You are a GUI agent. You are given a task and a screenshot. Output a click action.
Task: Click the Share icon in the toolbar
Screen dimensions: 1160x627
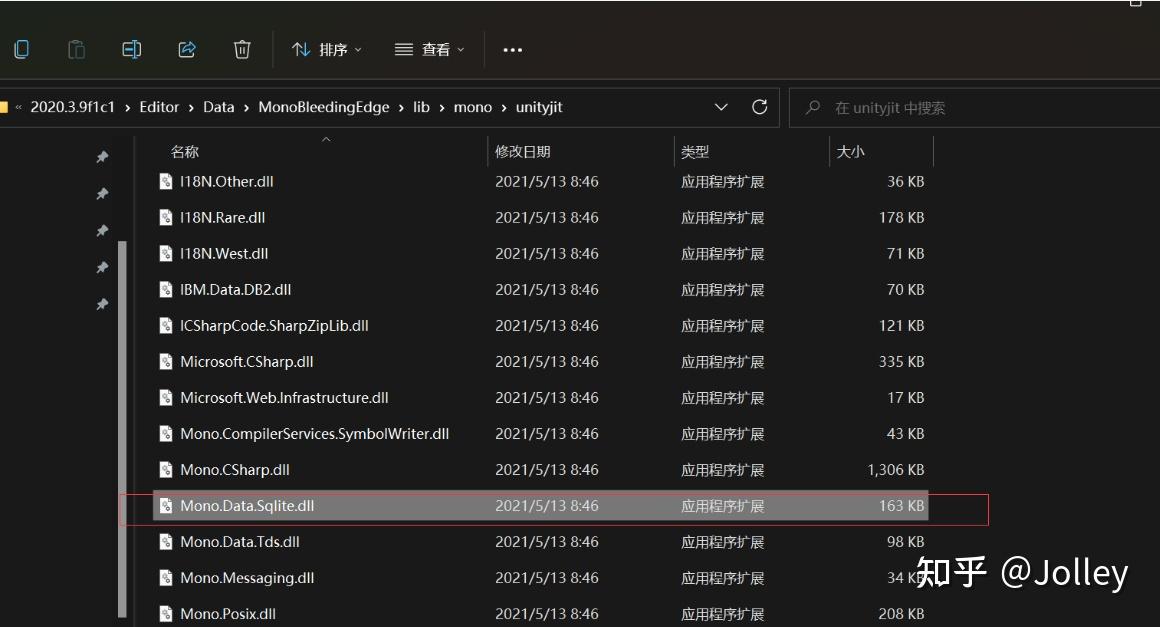pos(187,49)
